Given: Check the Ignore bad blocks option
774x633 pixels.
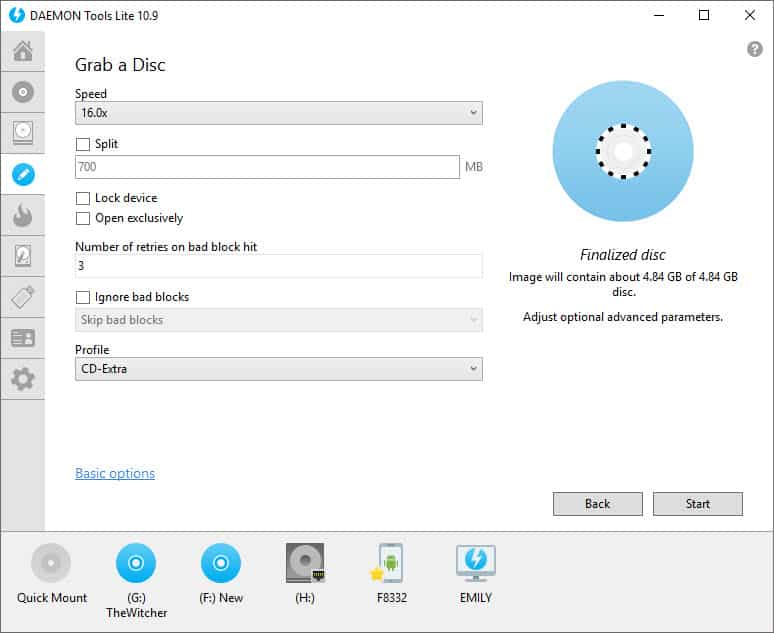Looking at the screenshot, I should point(83,297).
